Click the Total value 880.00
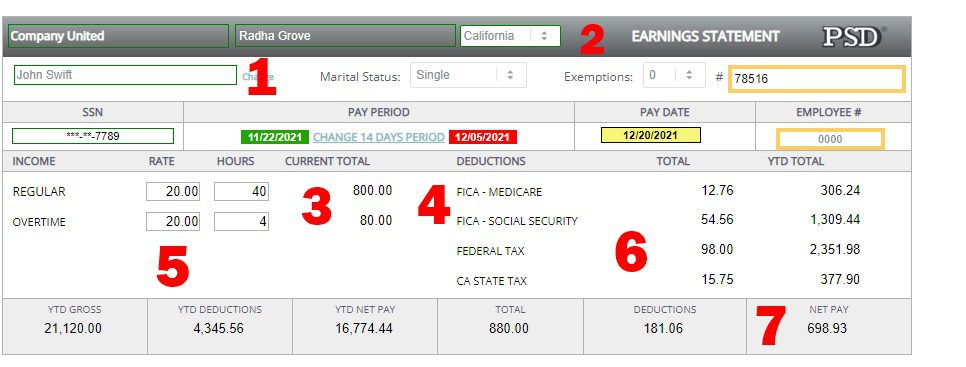Screen dimensions: 966x367 click(509, 329)
